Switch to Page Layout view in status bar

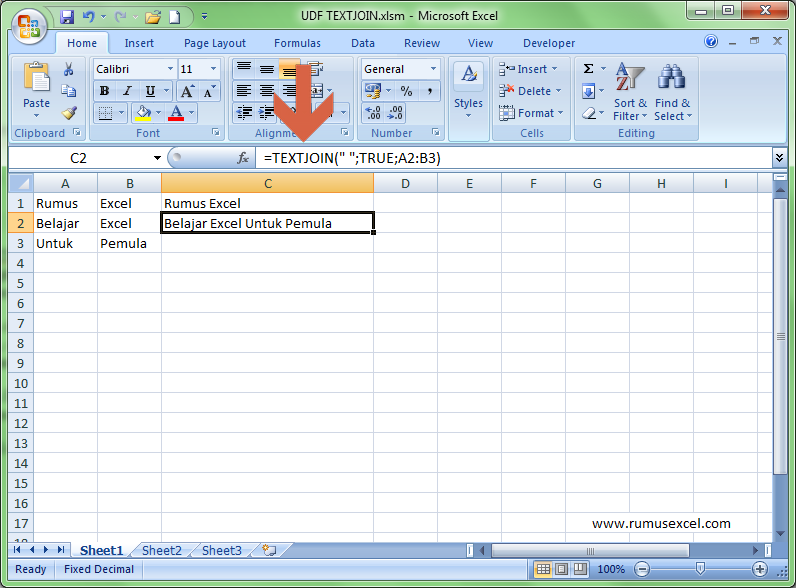tap(561, 569)
